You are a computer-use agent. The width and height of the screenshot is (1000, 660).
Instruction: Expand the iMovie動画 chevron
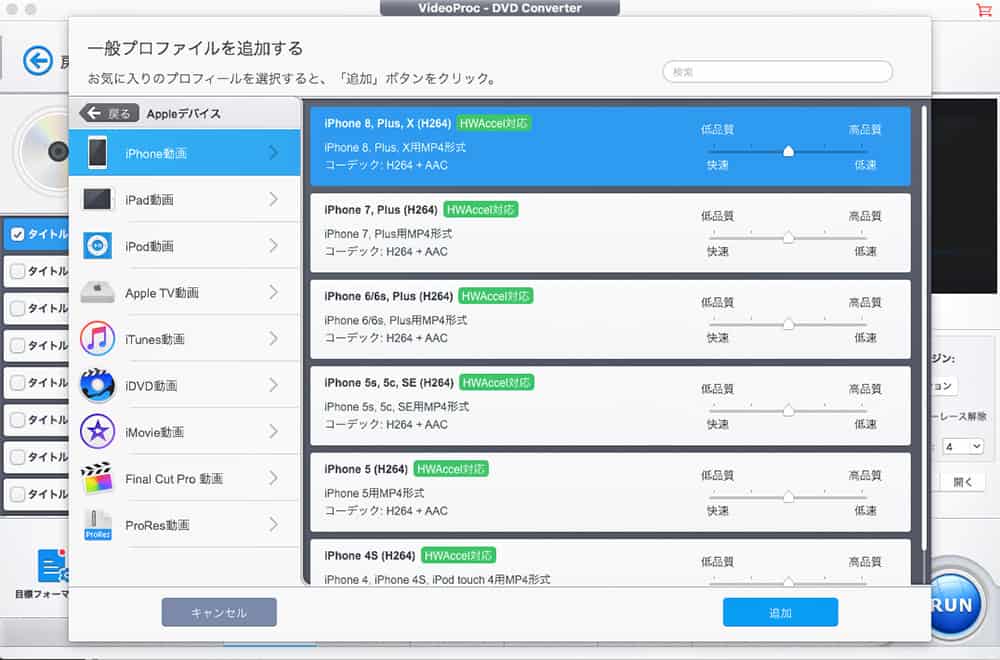pyautogui.click(x=274, y=432)
